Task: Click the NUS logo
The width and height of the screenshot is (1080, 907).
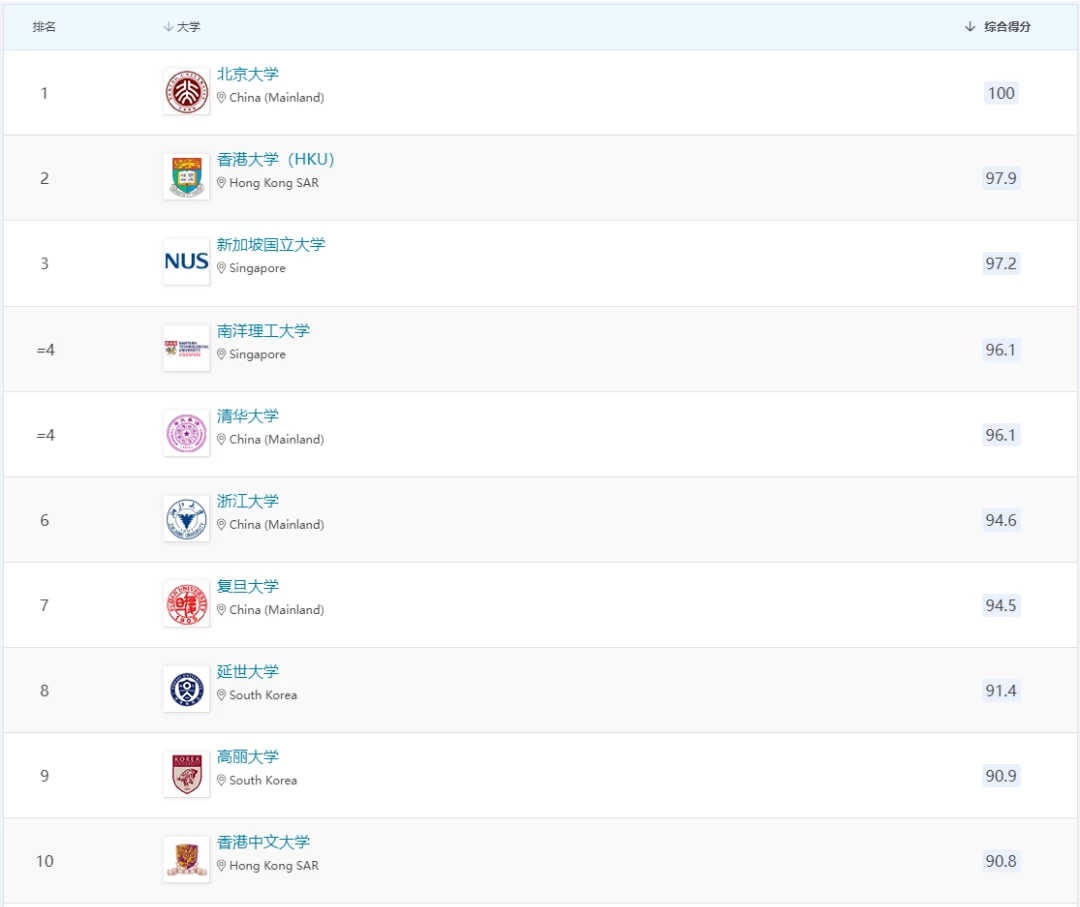Action: pos(186,262)
